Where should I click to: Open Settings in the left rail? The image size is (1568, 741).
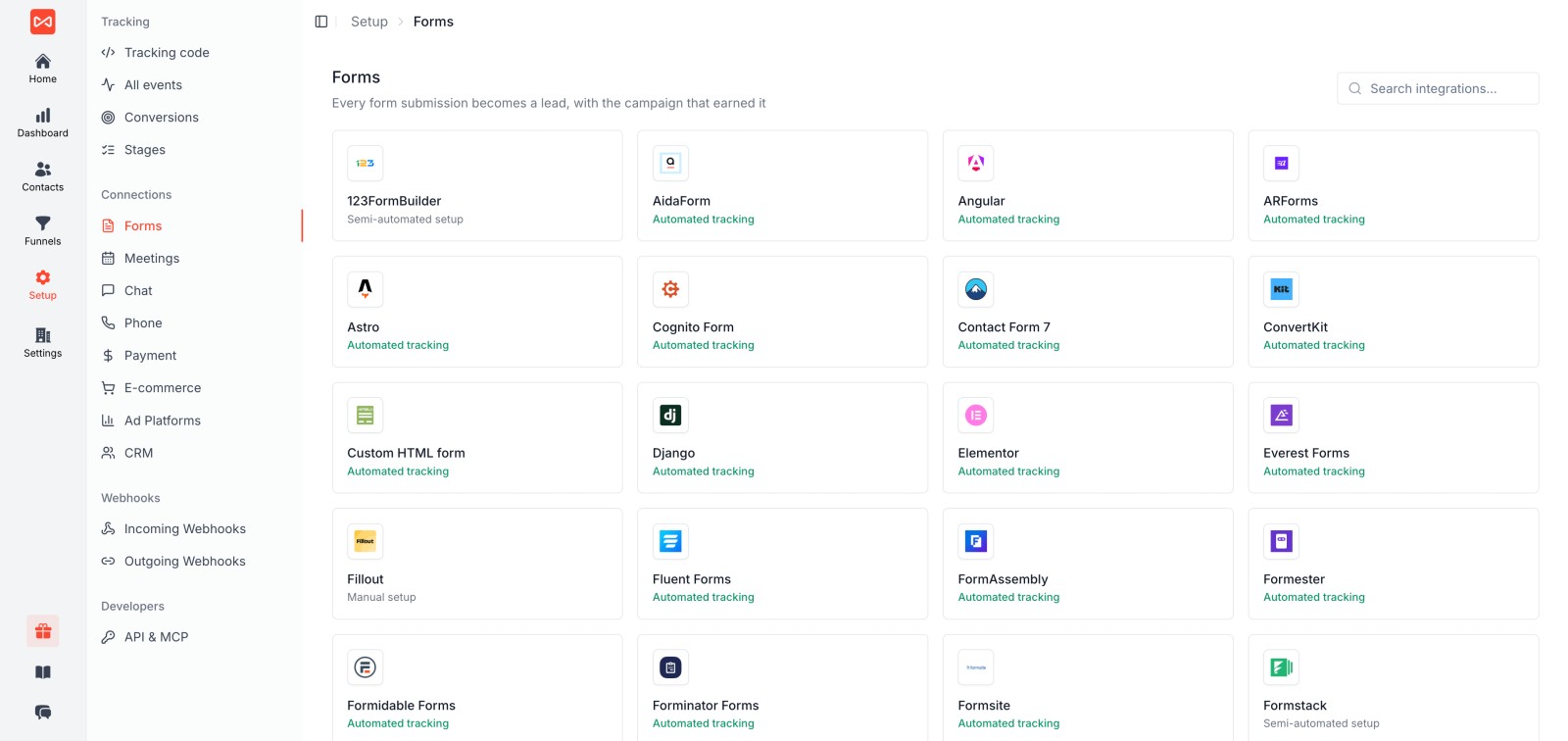[42, 343]
